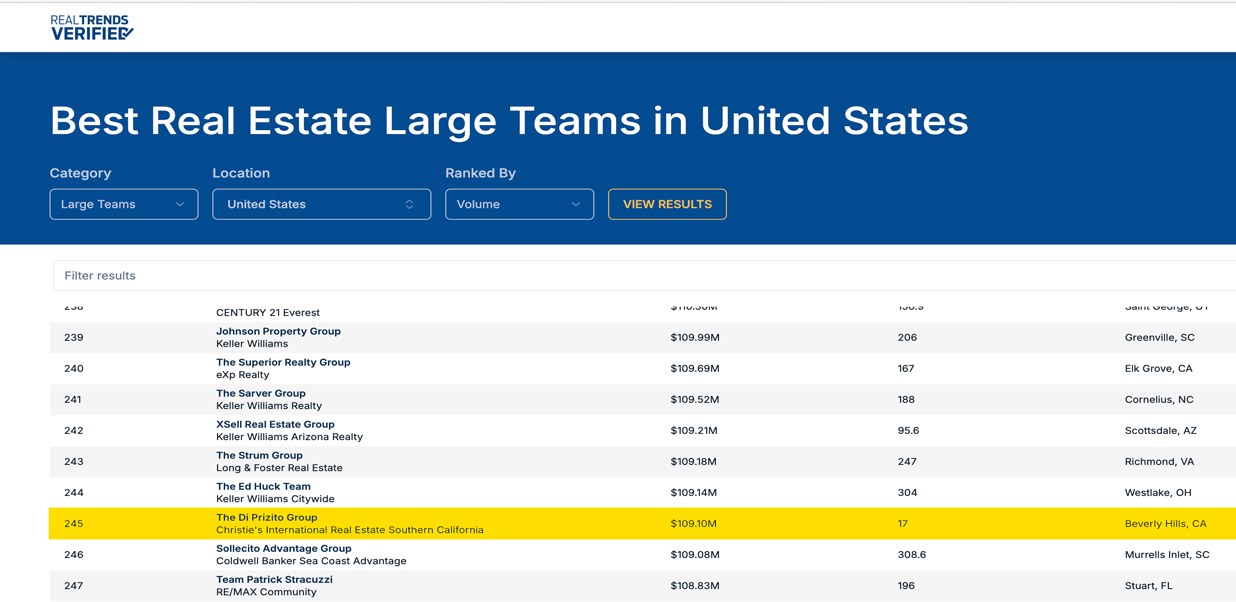The height and width of the screenshot is (602, 1236).
Task: Click the $109.14M volume value
Action: [694, 493]
